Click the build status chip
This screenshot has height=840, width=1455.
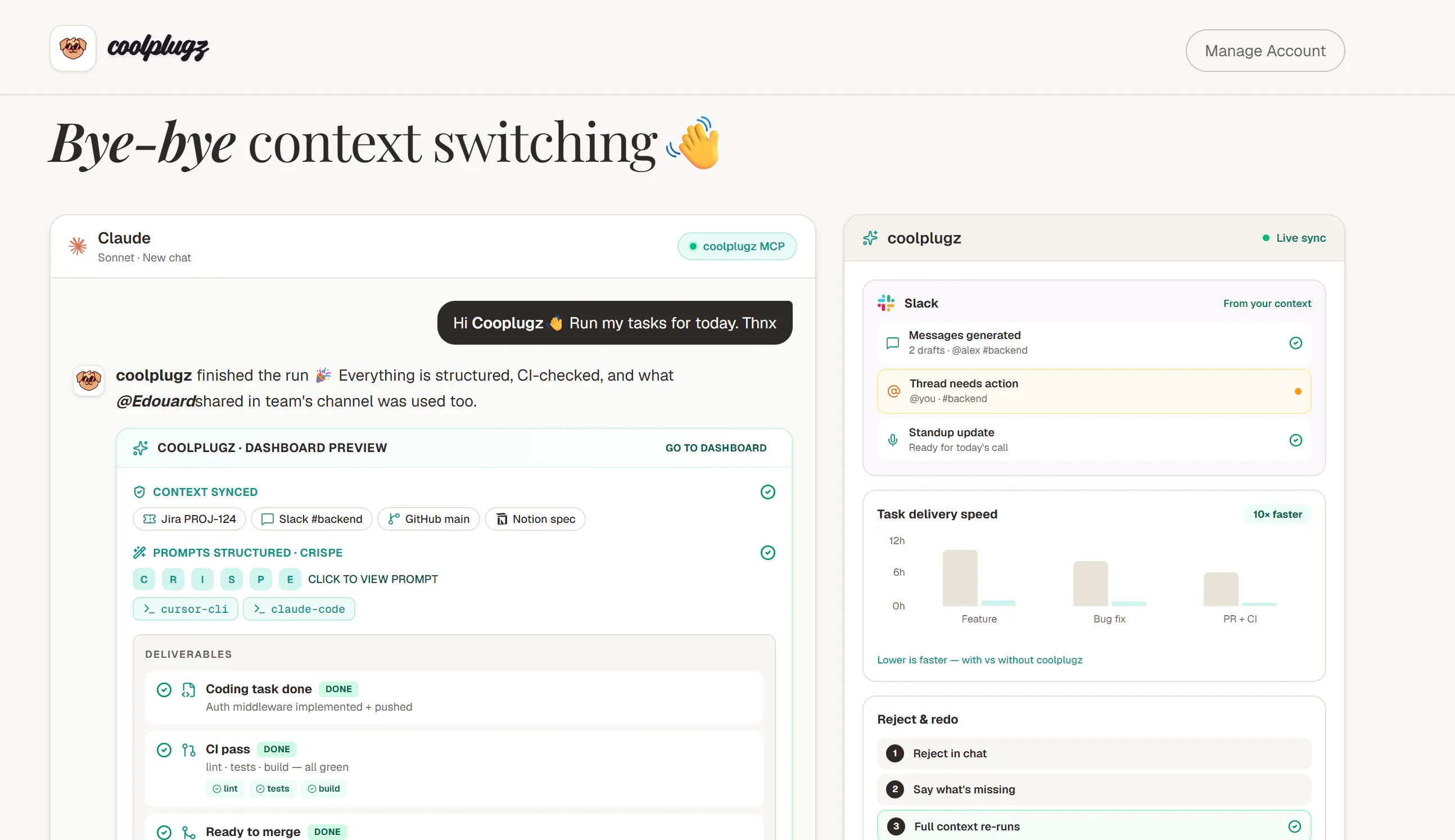click(x=323, y=789)
